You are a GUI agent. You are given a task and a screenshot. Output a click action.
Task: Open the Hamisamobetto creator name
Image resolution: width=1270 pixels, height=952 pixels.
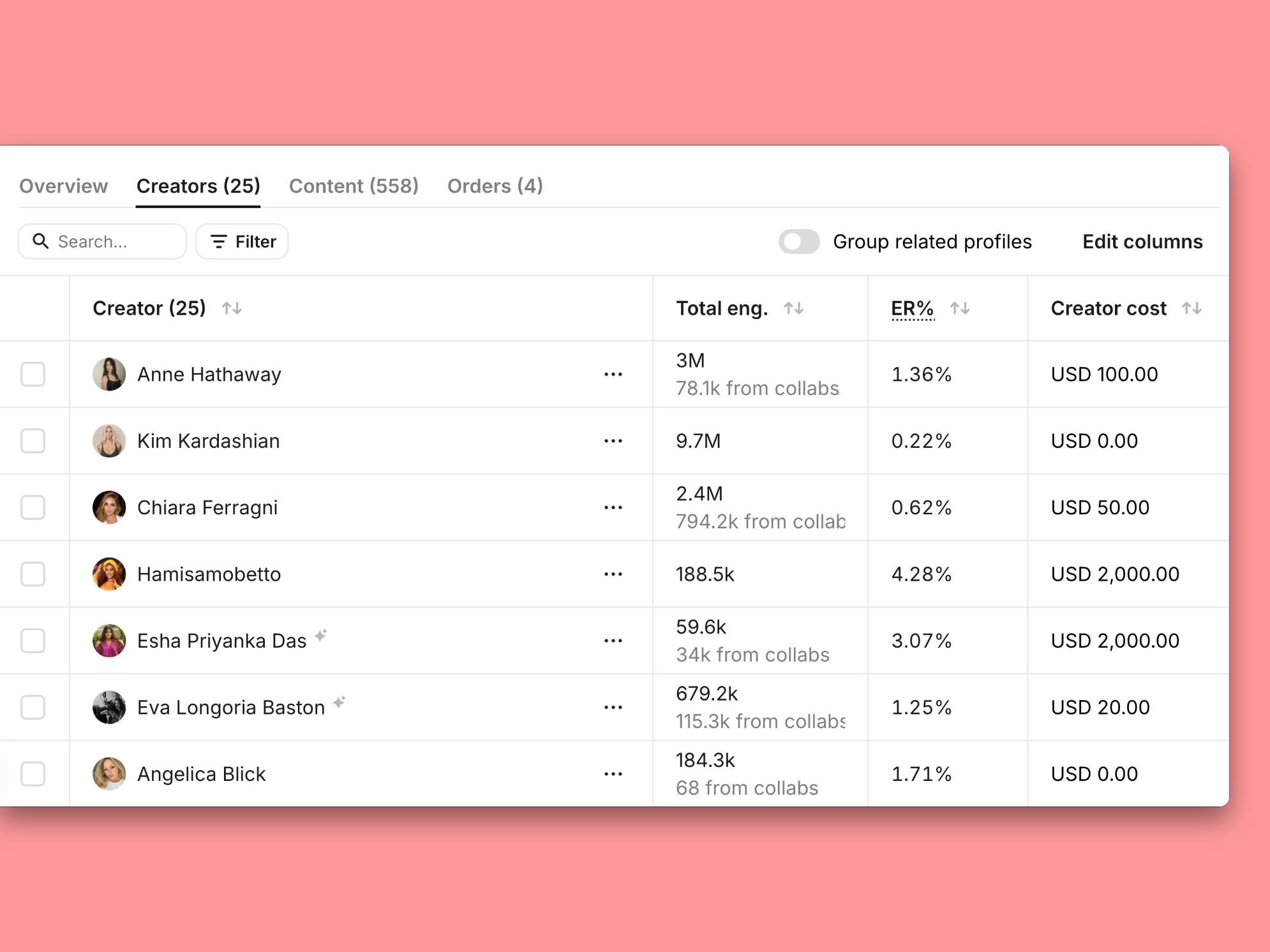point(209,574)
